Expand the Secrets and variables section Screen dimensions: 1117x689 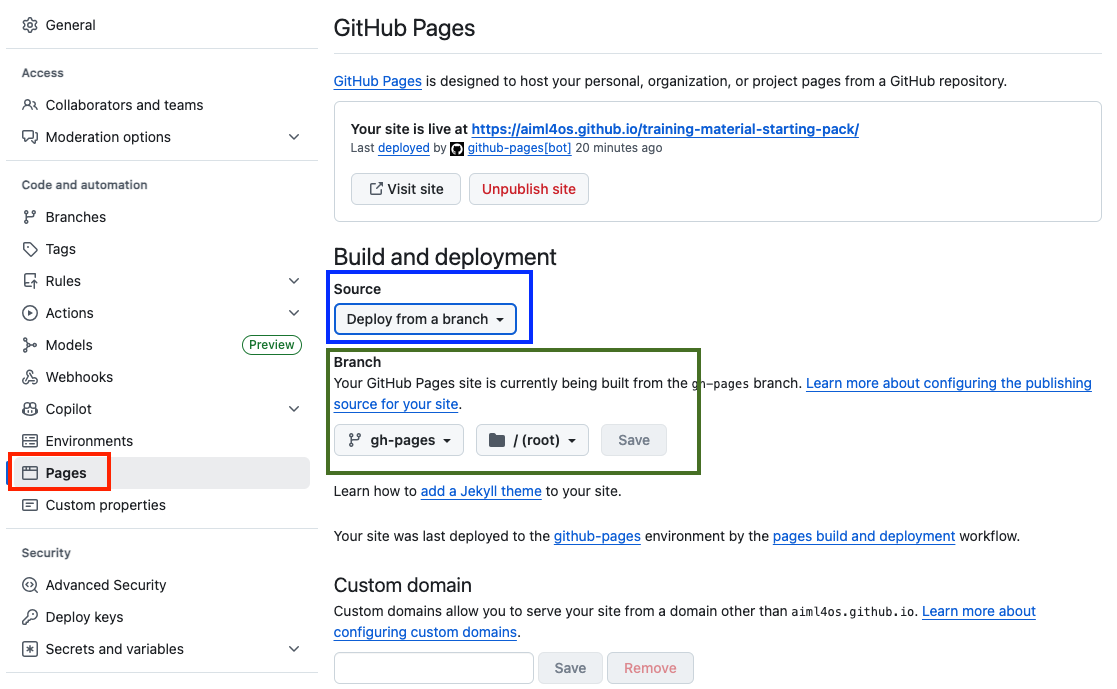click(294, 649)
